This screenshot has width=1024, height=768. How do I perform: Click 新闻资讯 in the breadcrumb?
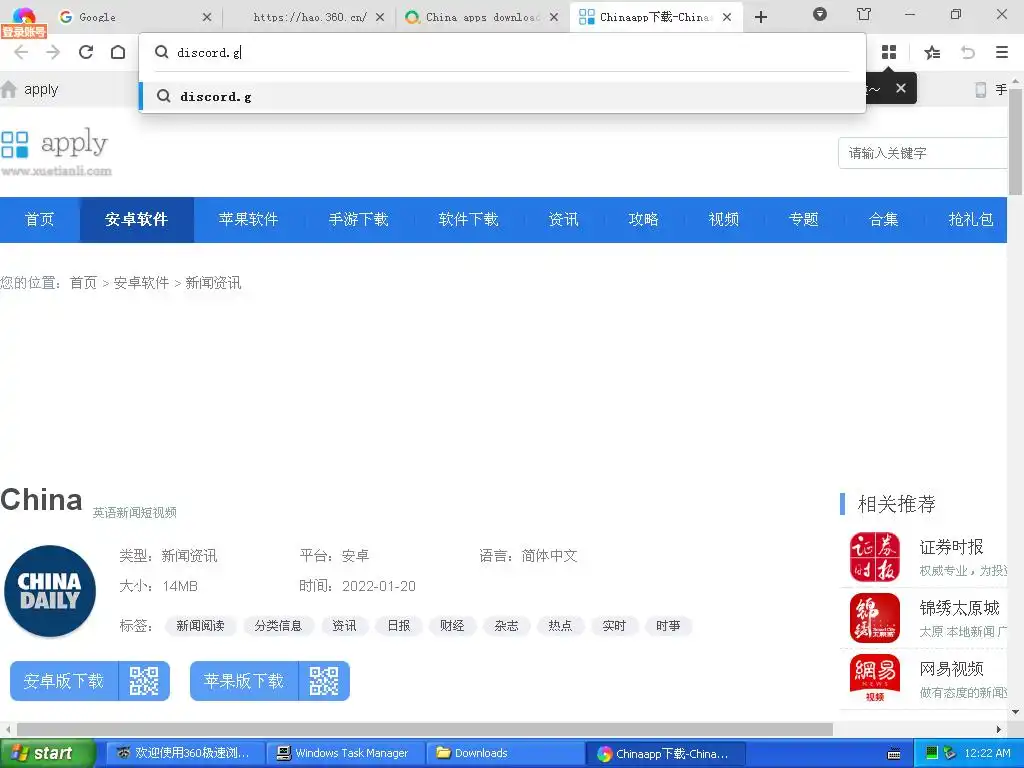tap(213, 283)
